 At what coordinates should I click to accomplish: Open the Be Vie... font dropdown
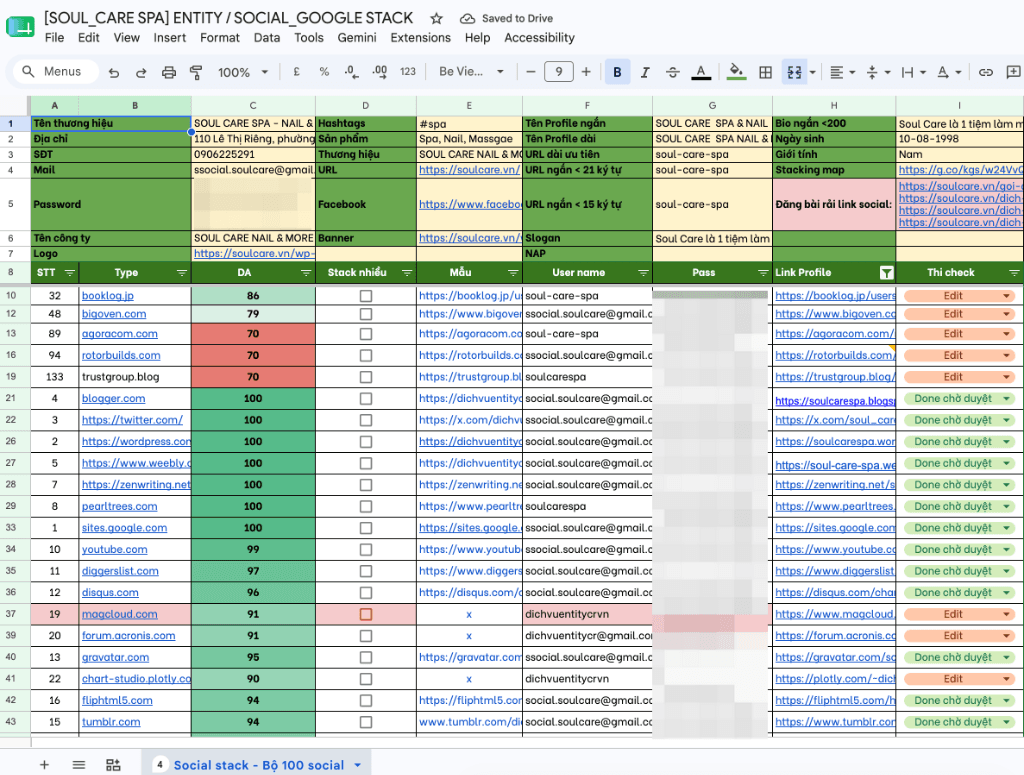click(472, 72)
